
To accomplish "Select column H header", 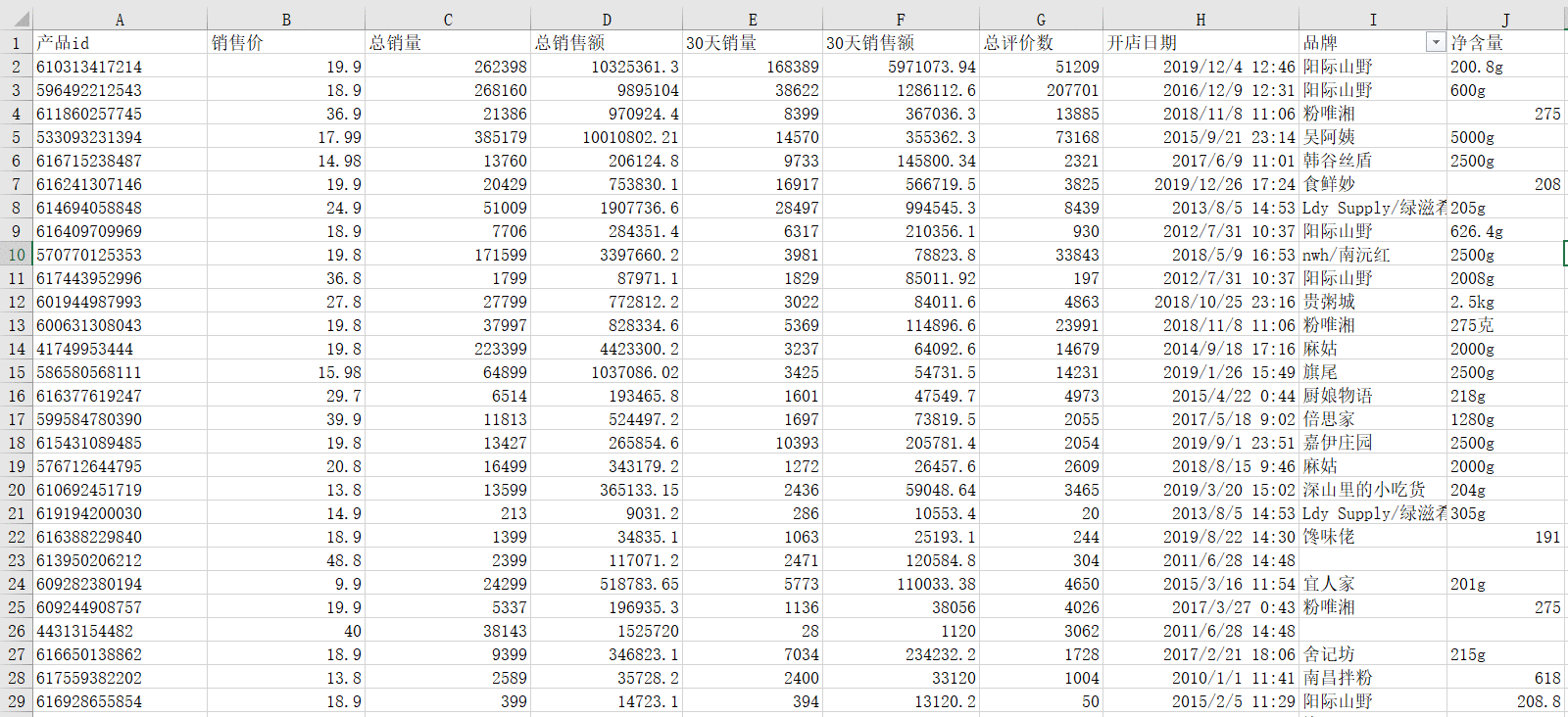I will (1200, 19).
